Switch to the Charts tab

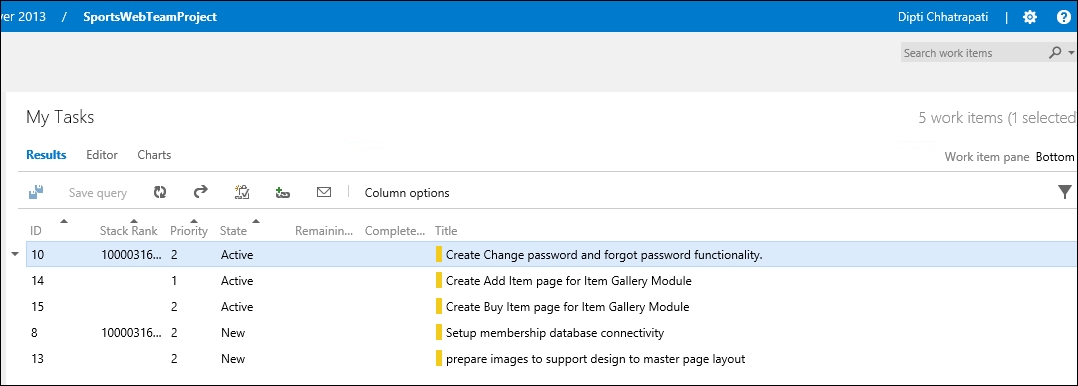tap(154, 155)
